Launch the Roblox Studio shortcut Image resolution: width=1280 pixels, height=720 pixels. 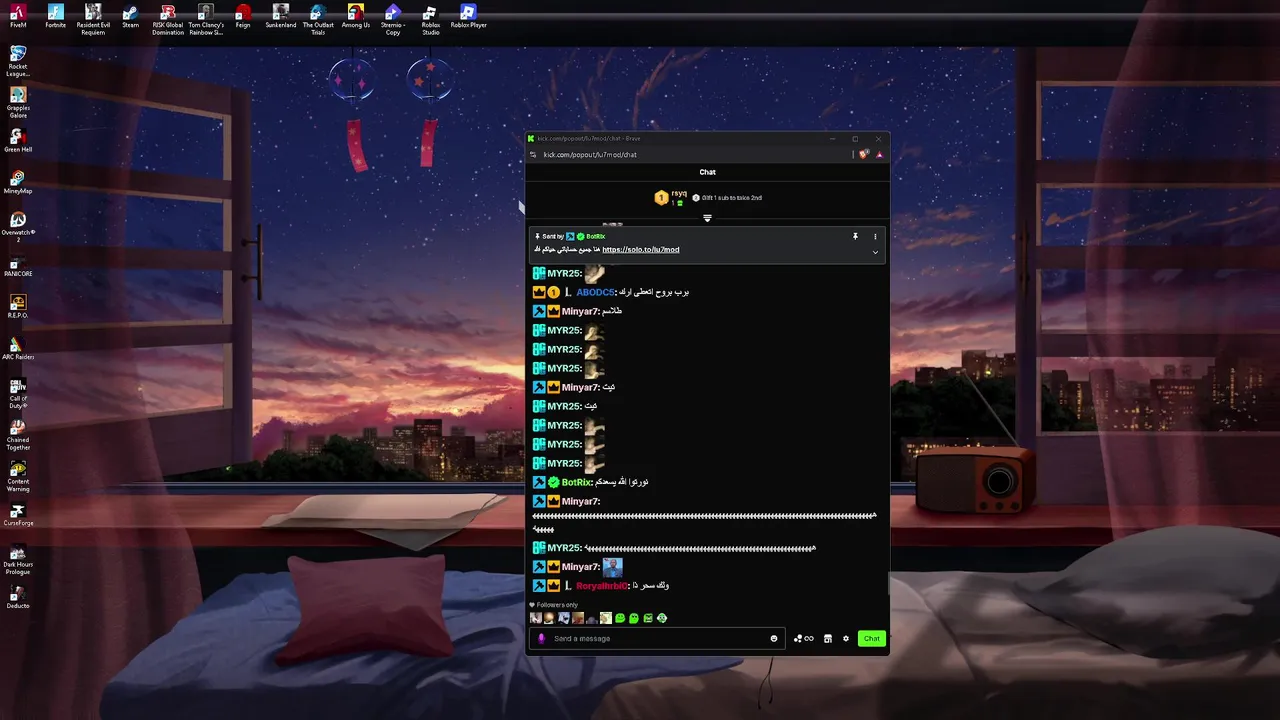point(431,19)
